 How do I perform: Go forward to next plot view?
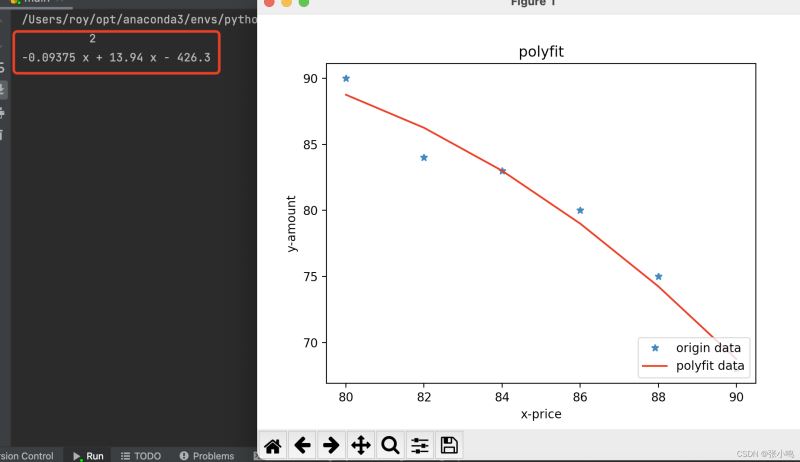pos(330,445)
